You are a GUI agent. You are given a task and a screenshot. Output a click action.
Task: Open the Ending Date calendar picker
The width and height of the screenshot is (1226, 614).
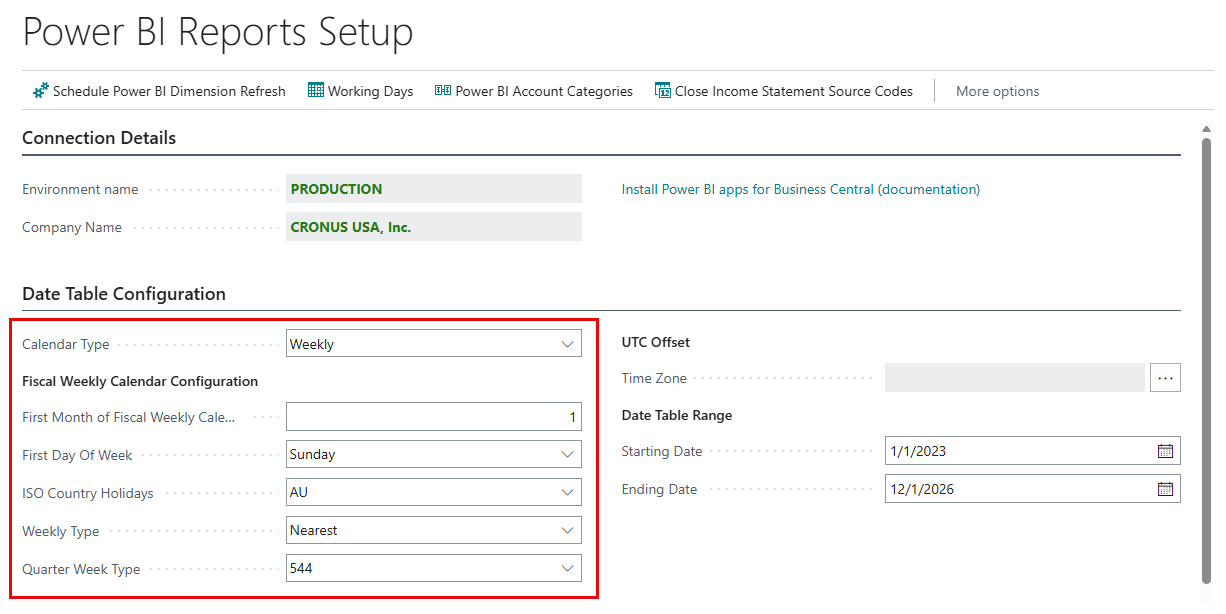1165,489
